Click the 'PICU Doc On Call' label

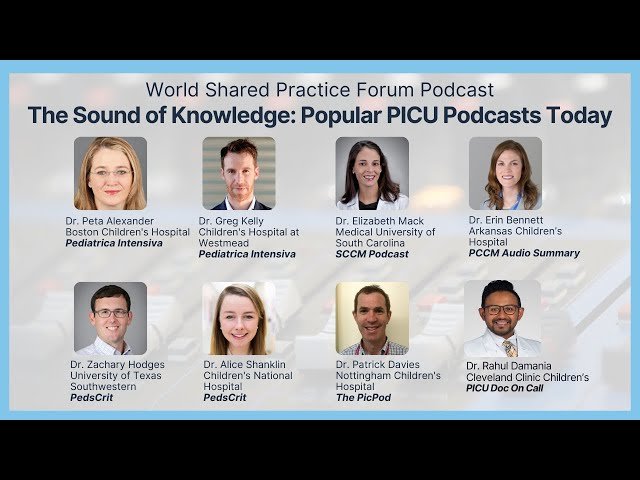pyautogui.click(x=504, y=388)
